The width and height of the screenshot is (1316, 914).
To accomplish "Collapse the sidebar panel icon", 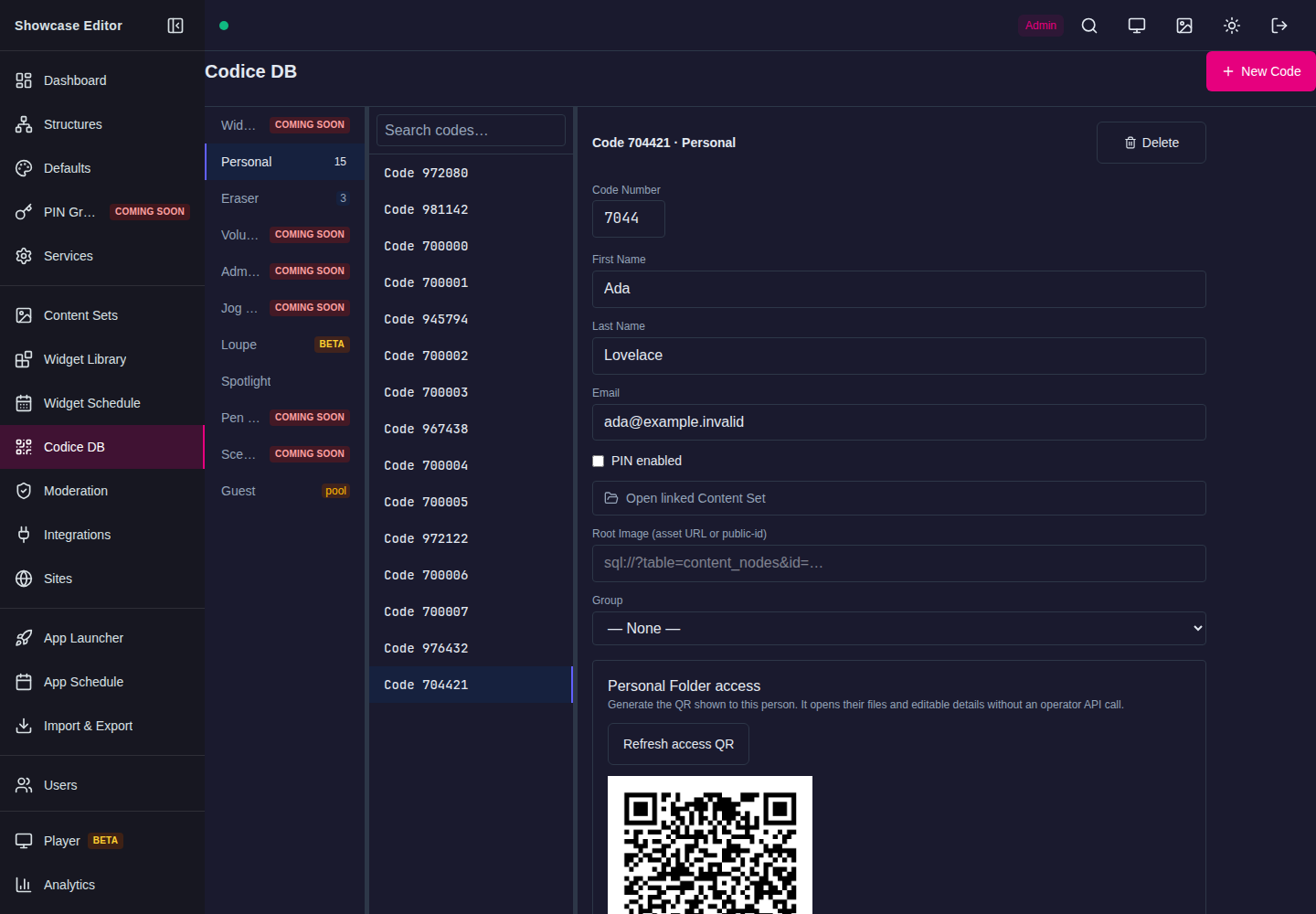I will tap(175, 26).
